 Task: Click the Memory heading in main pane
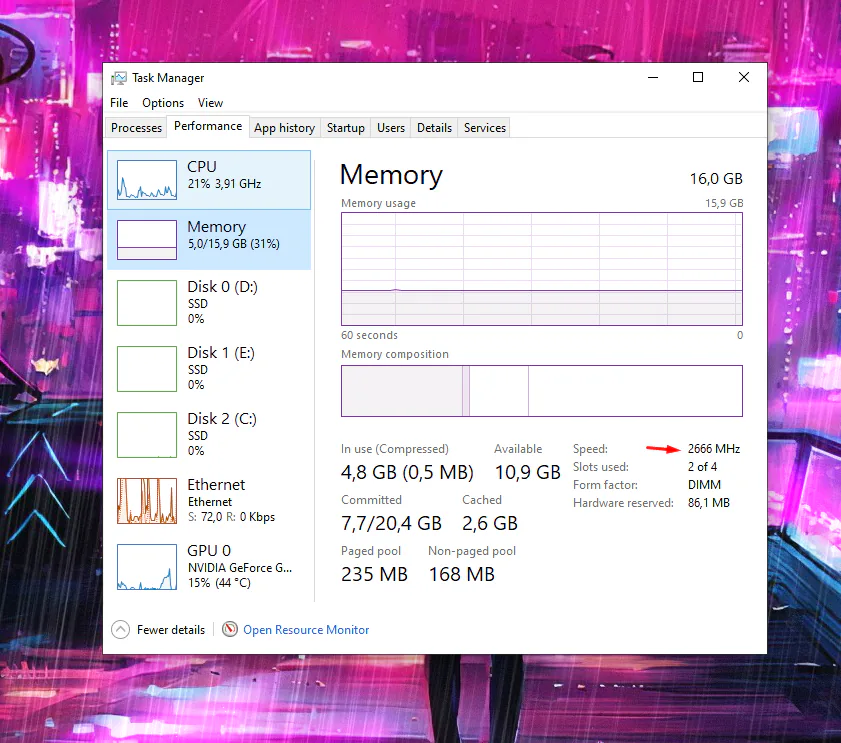(392, 175)
